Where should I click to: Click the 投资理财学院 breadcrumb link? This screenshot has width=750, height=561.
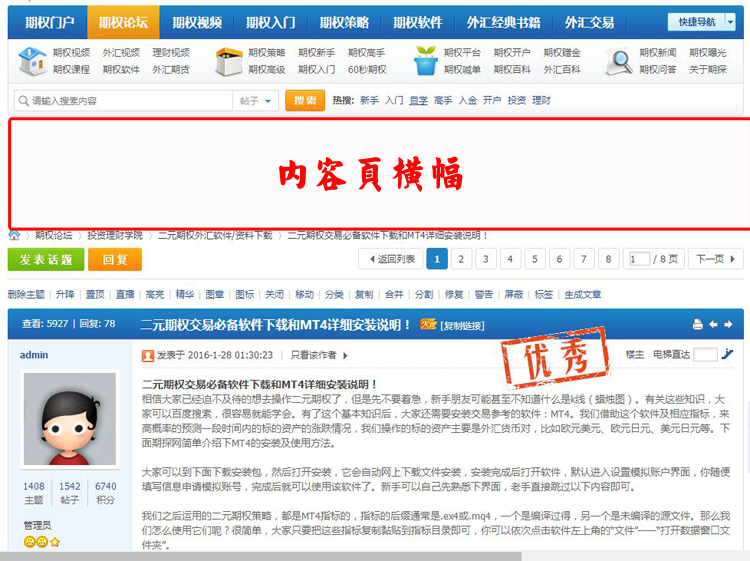tap(115, 235)
